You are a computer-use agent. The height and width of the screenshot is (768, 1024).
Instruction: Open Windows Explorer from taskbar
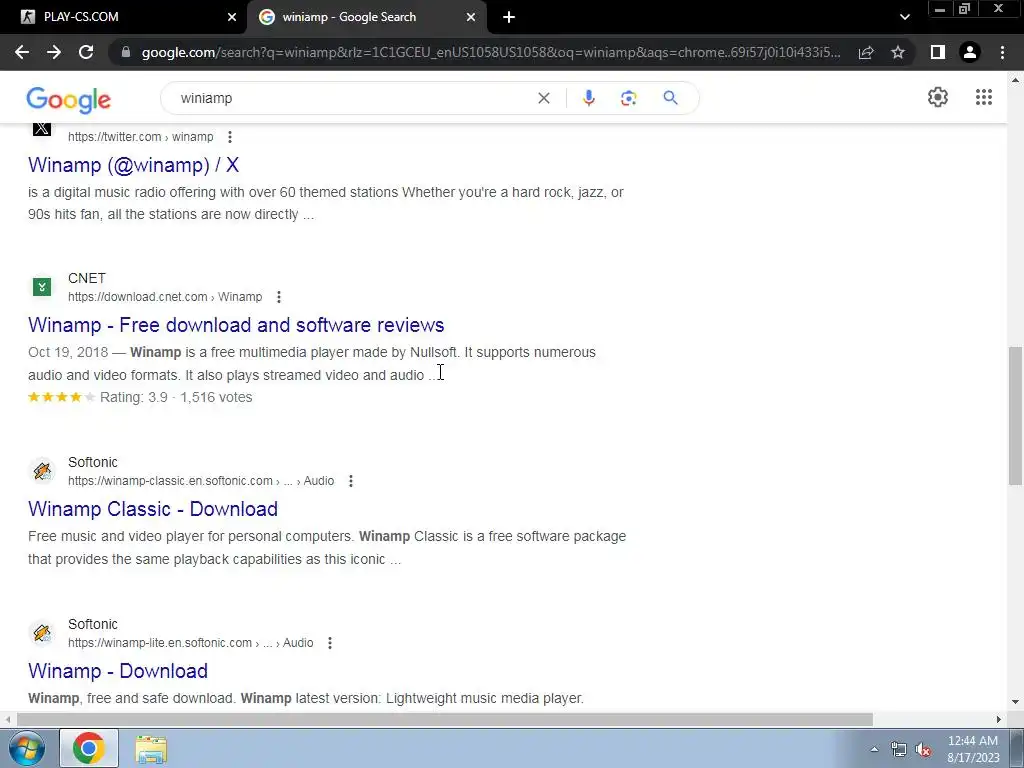click(x=151, y=748)
